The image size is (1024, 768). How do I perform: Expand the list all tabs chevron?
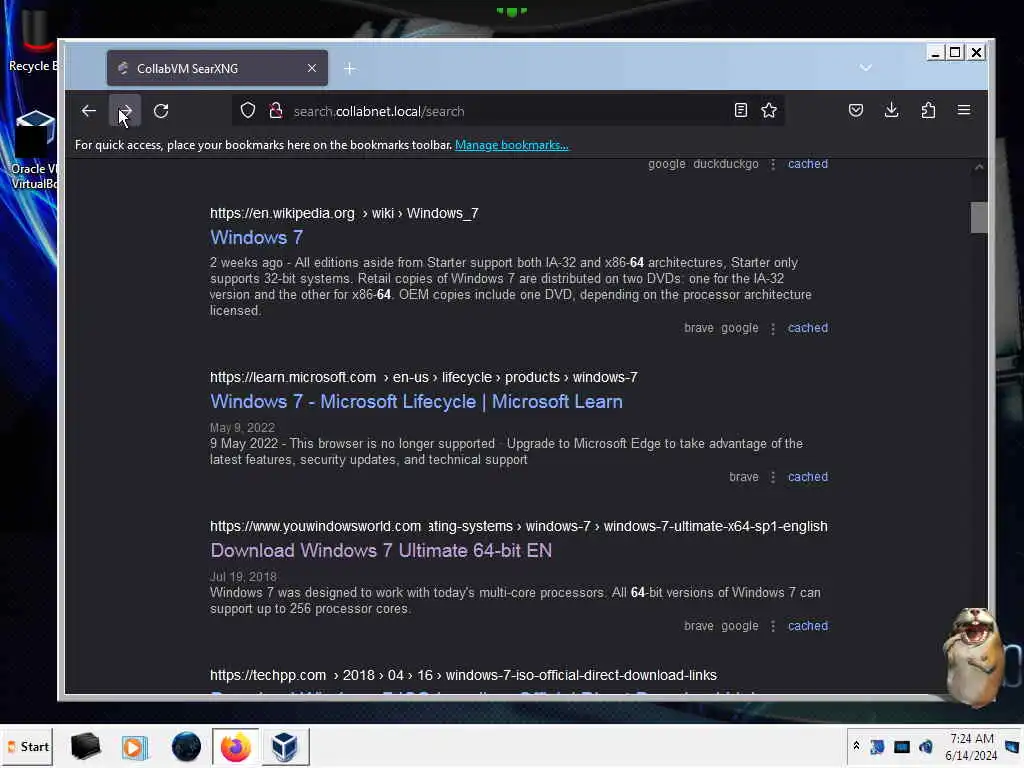(x=865, y=68)
